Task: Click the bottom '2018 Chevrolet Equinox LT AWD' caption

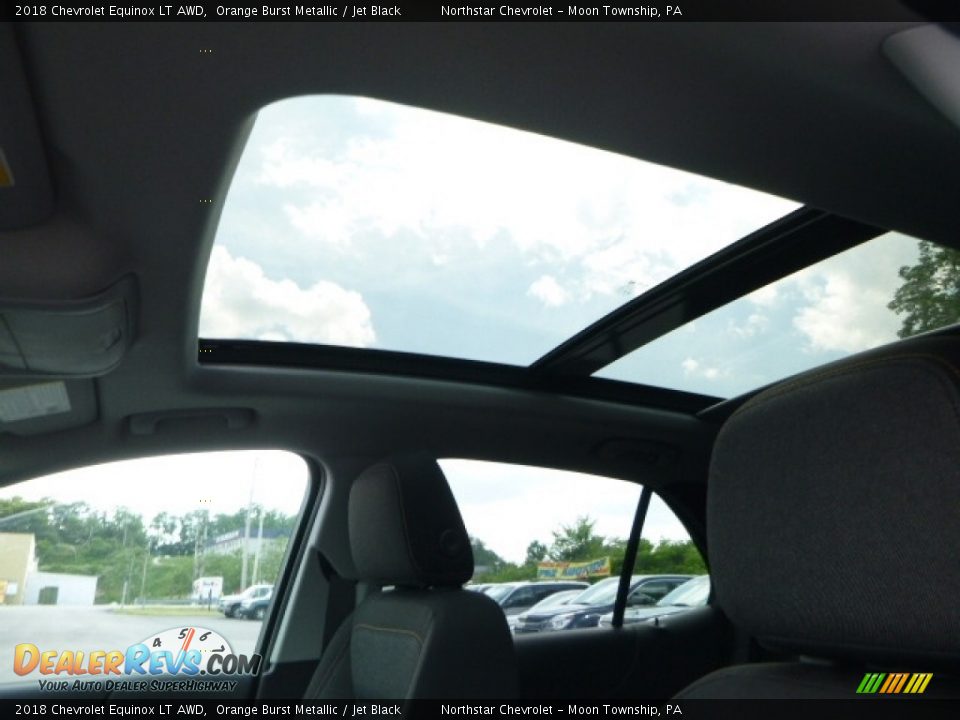Action: pyautogui.click(x=110, y=710)
